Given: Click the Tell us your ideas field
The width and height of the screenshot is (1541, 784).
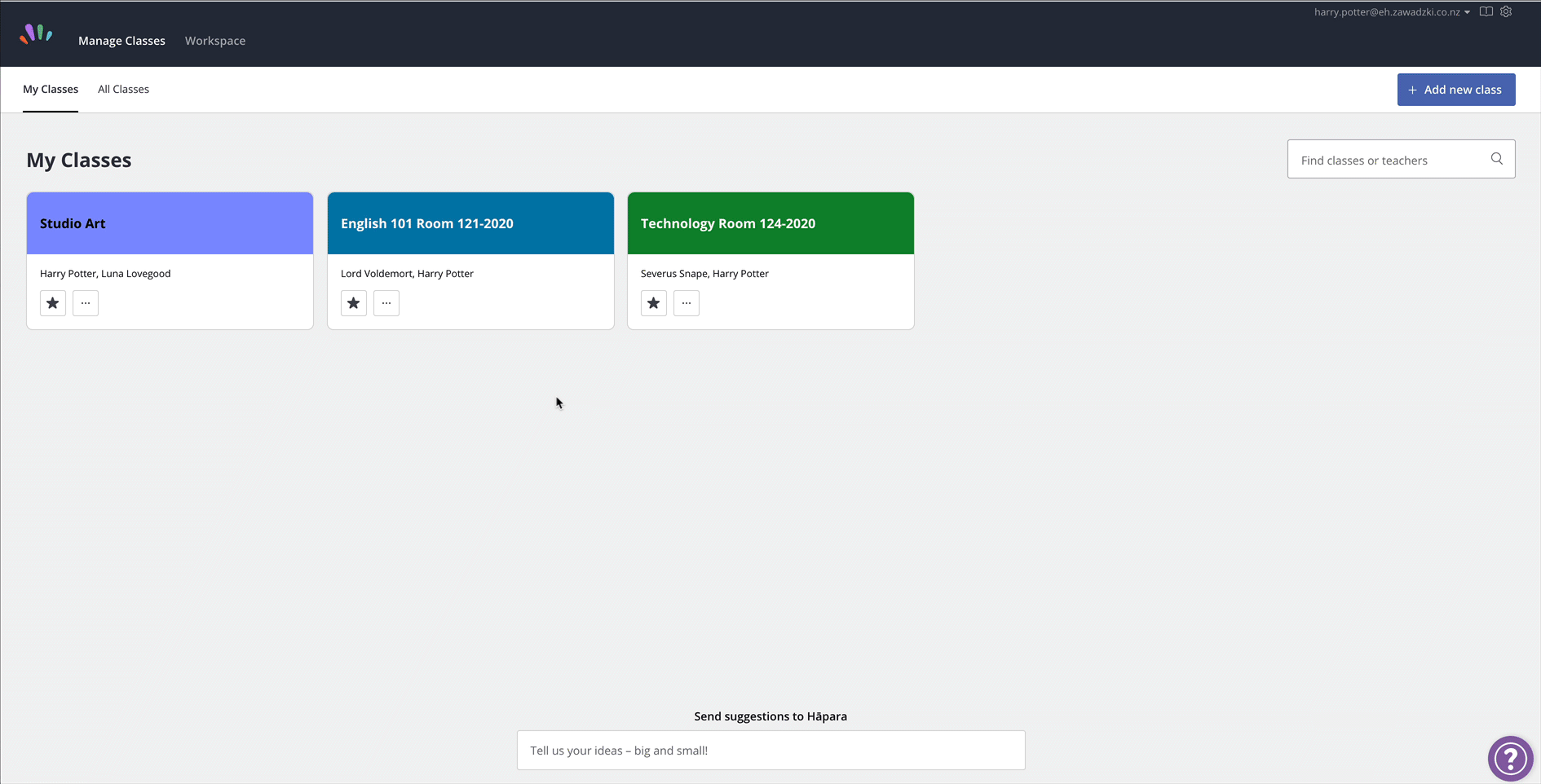Looking at the screenshot, I should coord(770,750).
